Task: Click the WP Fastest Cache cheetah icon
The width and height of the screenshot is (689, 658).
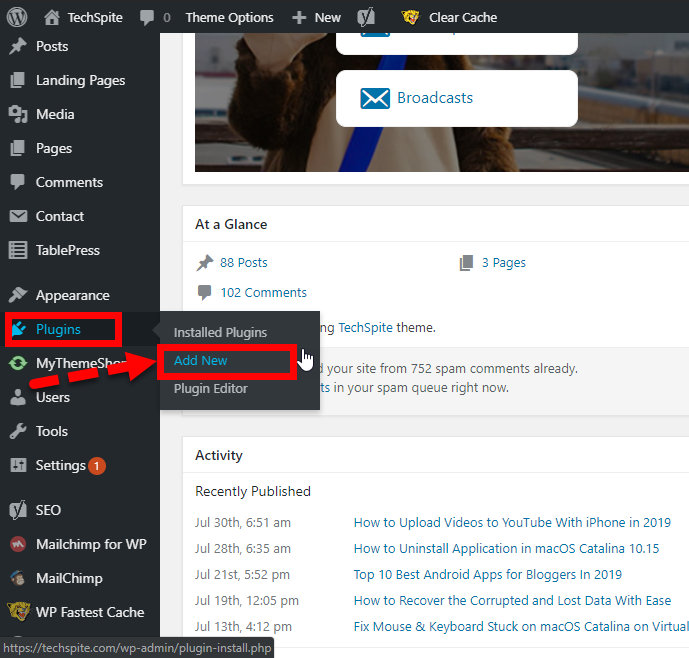Action: [17, 612]
